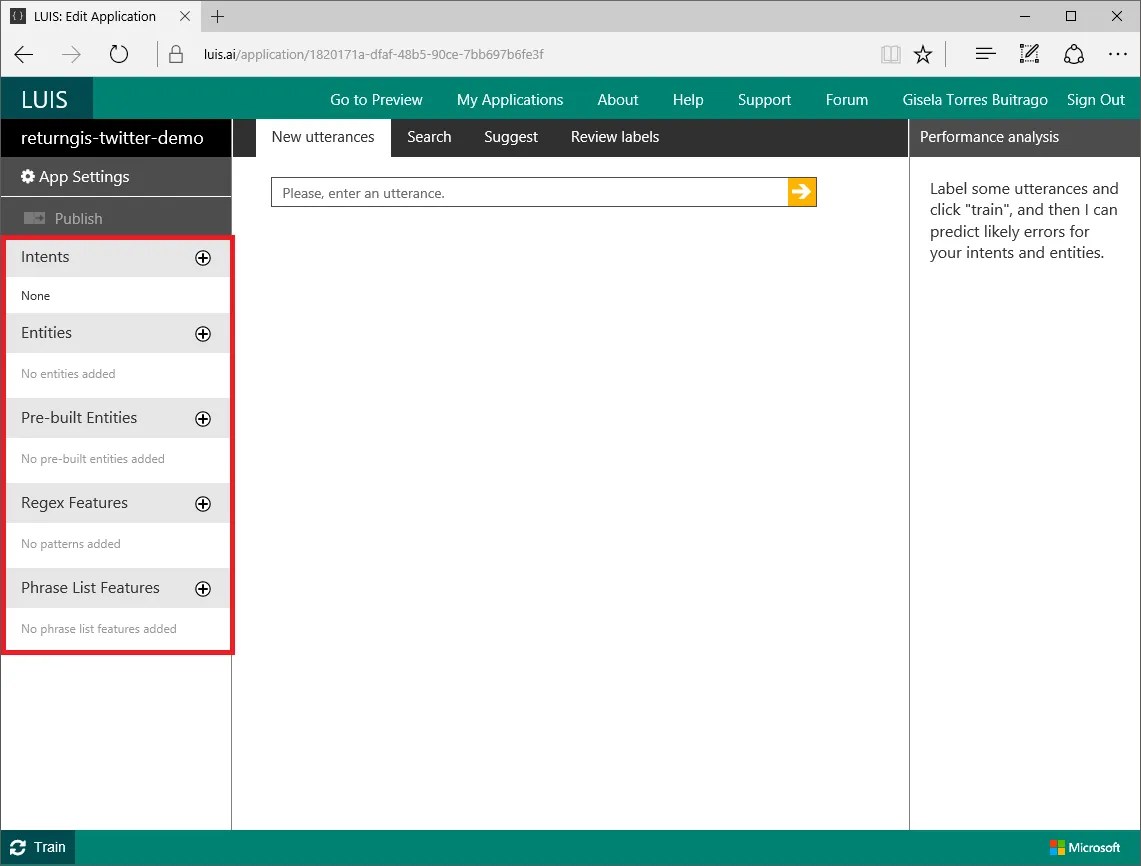Open App Settings
This screenshot has height=866, width=1141.
(116, 177)
